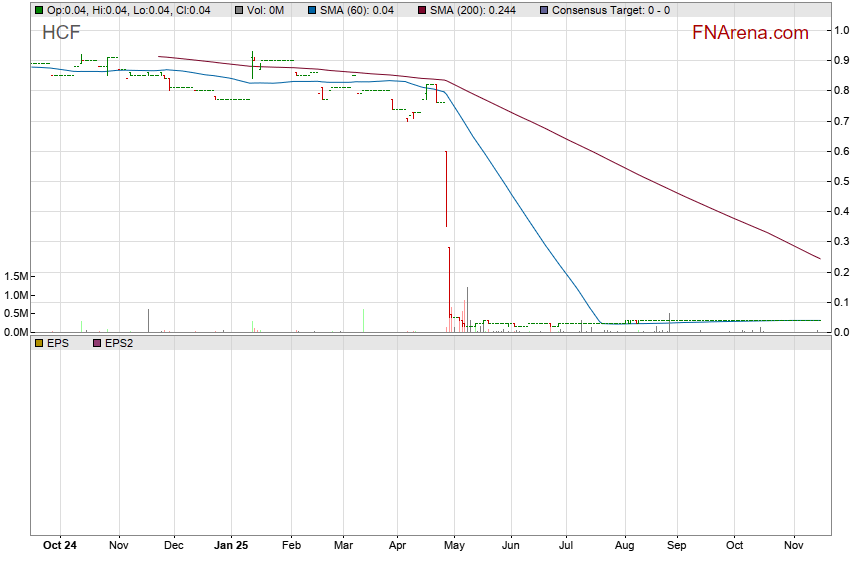The image size is (859, 566).
Task: Click the maroon SMA (200) legend swatch
Action: pyautogui.click(x=421, y=10)
